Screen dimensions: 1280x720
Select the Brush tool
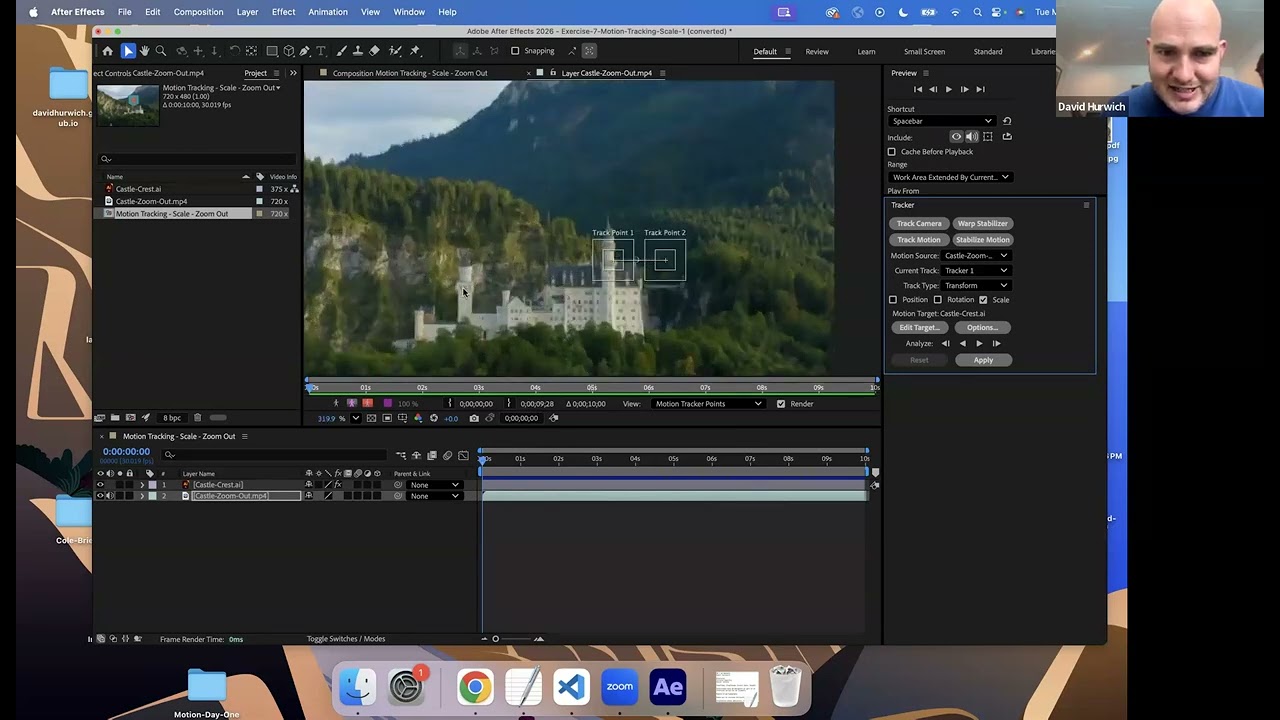[x=342, y=51]
